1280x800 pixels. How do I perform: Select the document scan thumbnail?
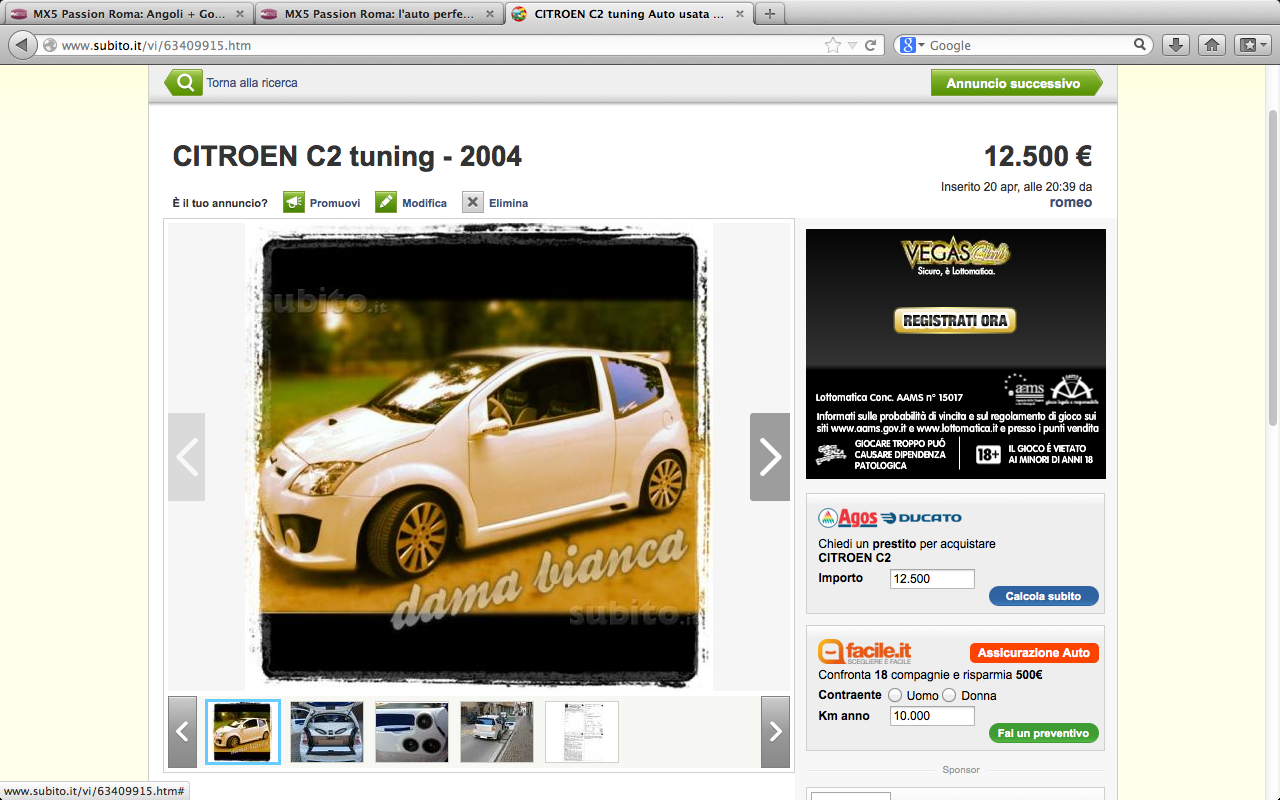pos(582,732)
